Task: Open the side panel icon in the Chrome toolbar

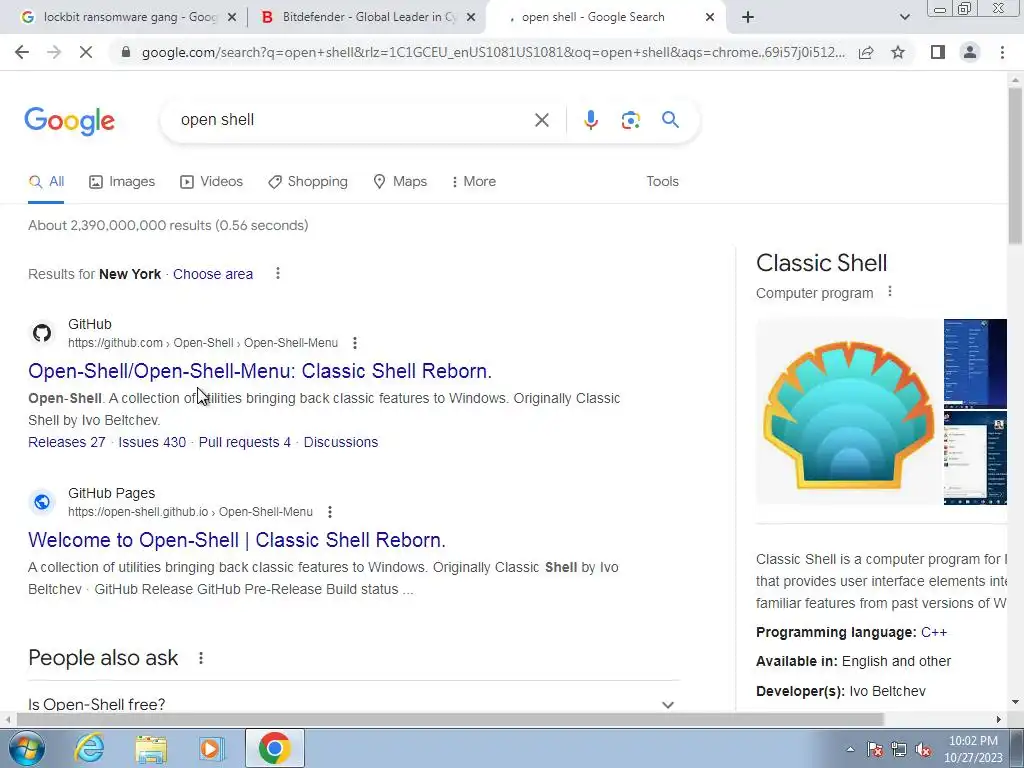Action: point(938,52)
